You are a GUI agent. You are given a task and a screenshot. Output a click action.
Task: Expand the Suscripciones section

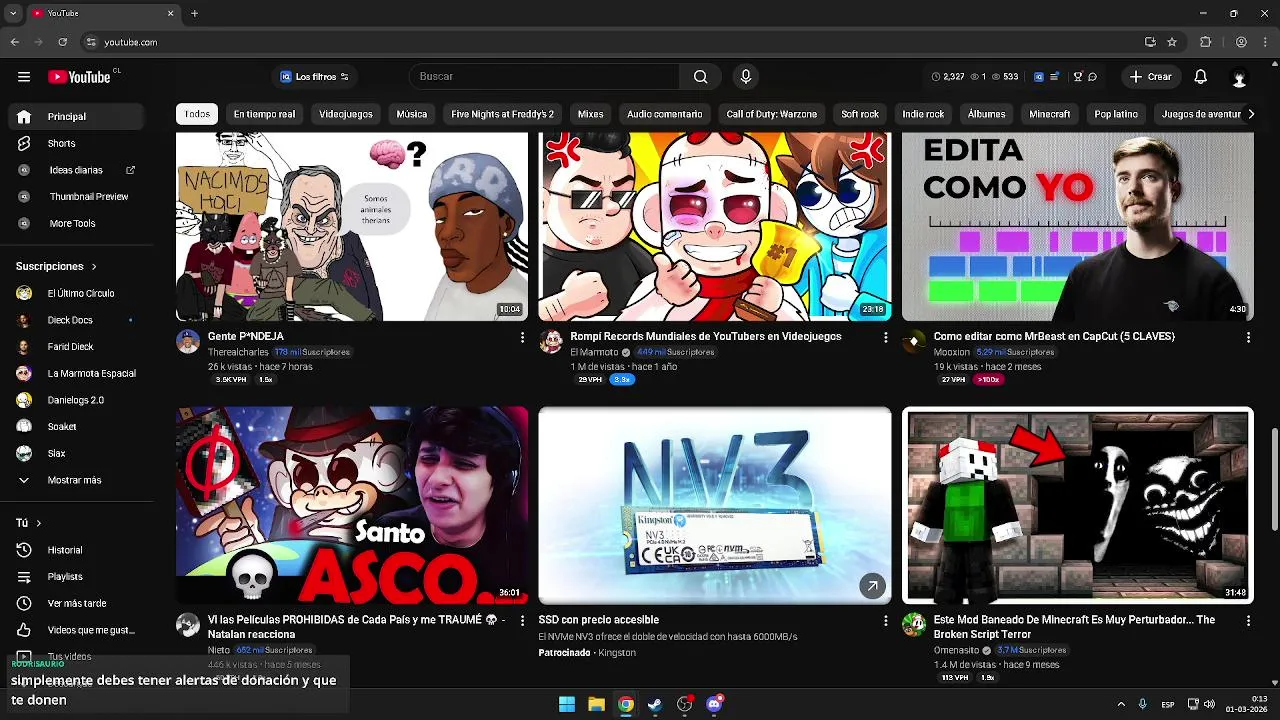56,267
